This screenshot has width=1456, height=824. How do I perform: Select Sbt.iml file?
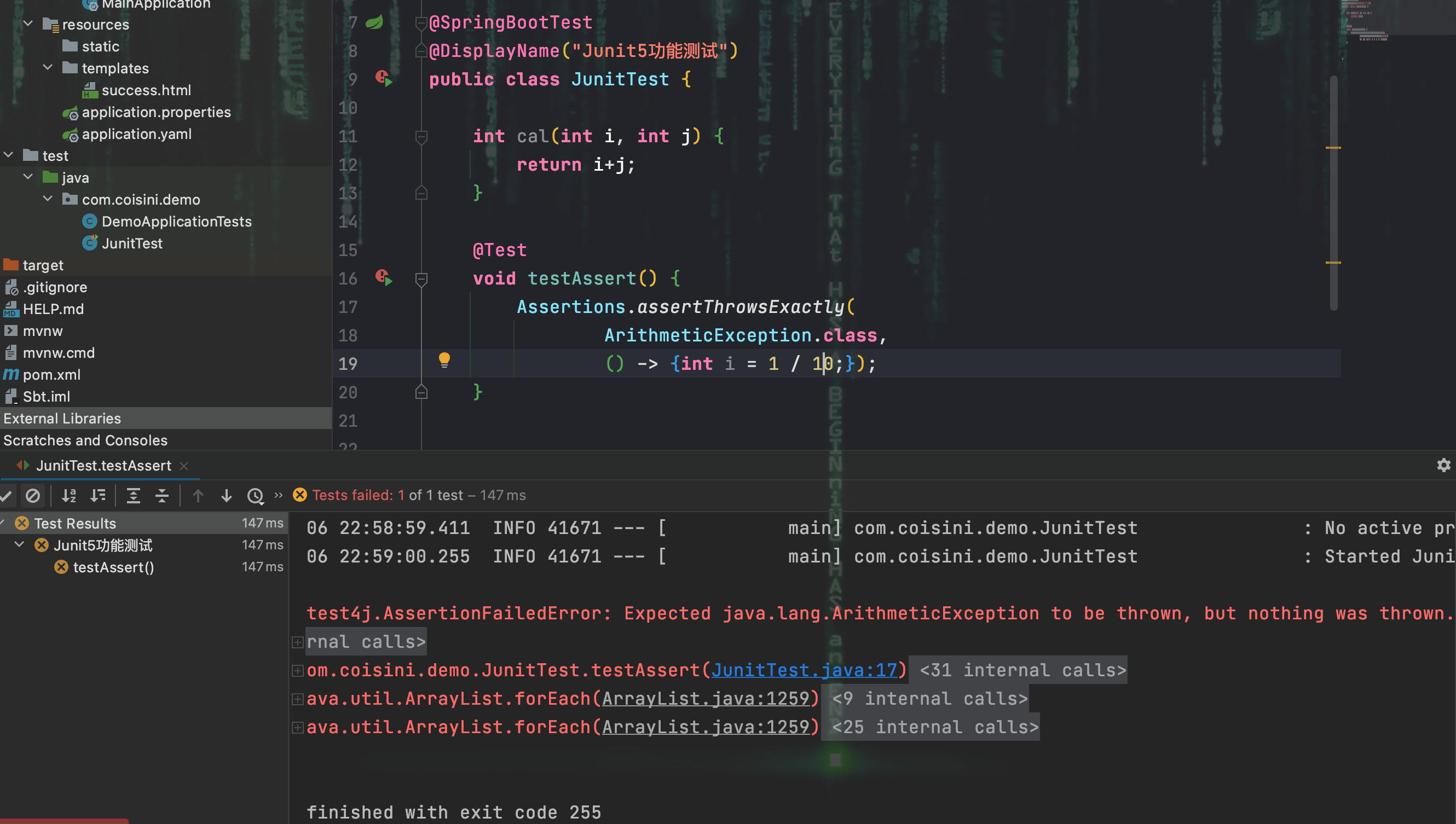click(47, 397)
